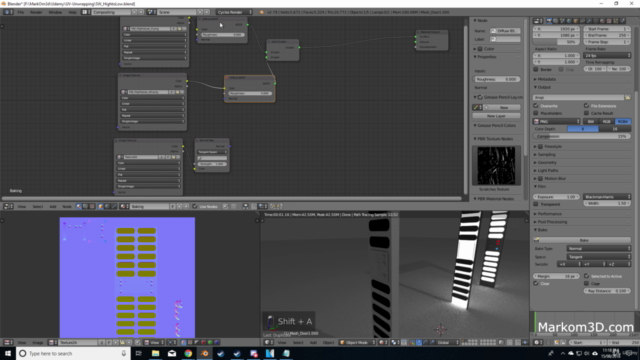
Task: Expand the Post Processing panel
Action: point(551,222)
